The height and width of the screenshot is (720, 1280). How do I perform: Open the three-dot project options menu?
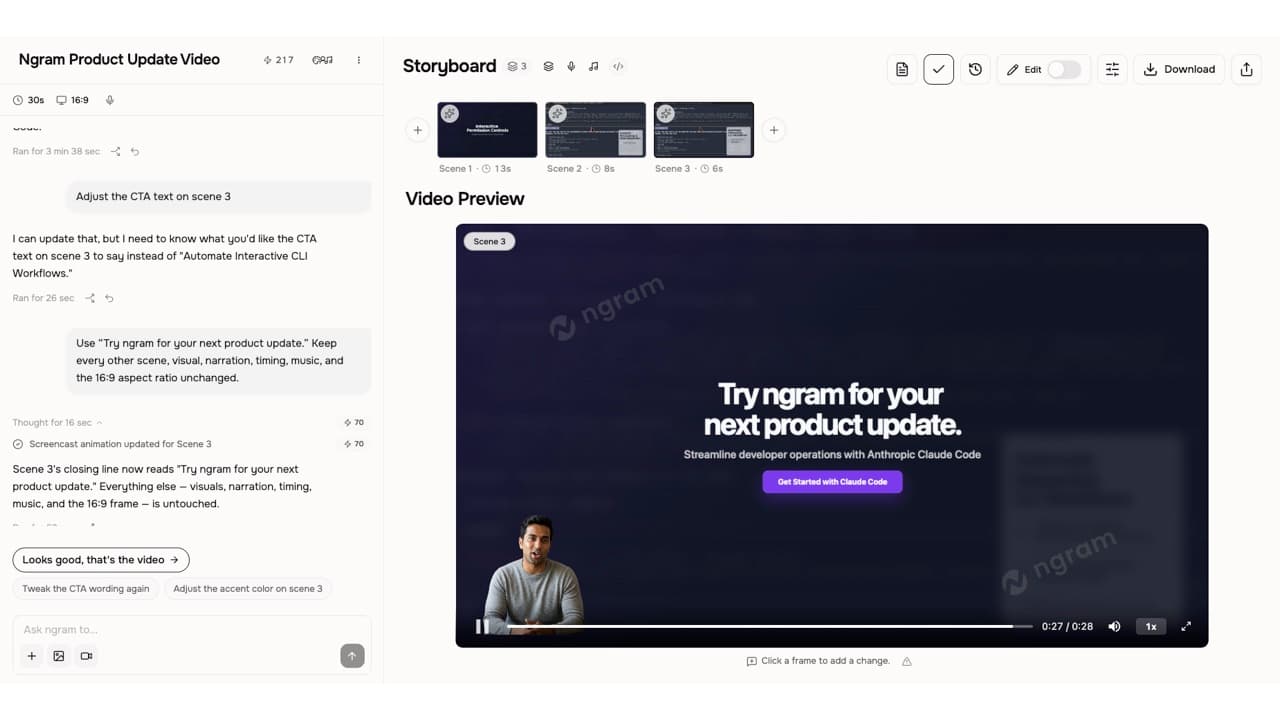point(359,60)
